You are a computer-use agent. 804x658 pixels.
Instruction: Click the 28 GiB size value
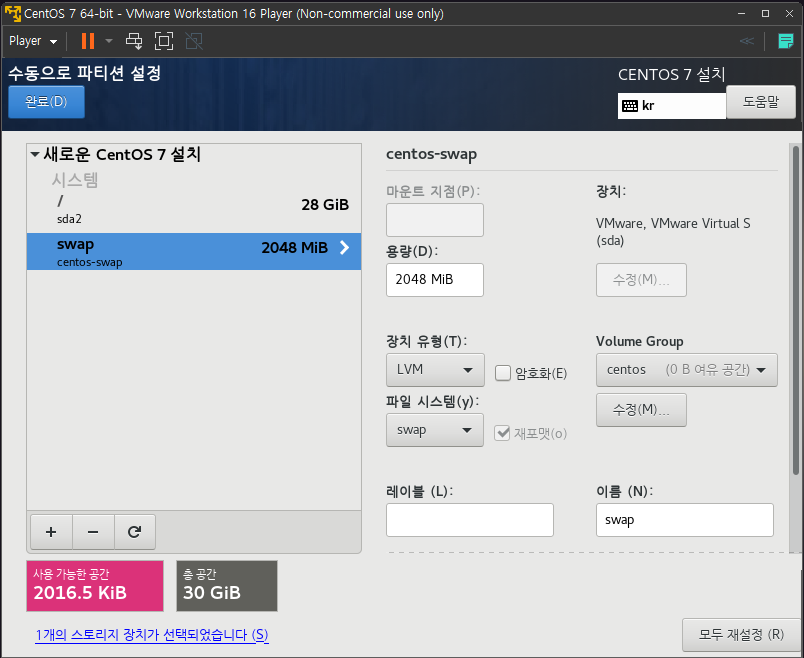[325, 205]
